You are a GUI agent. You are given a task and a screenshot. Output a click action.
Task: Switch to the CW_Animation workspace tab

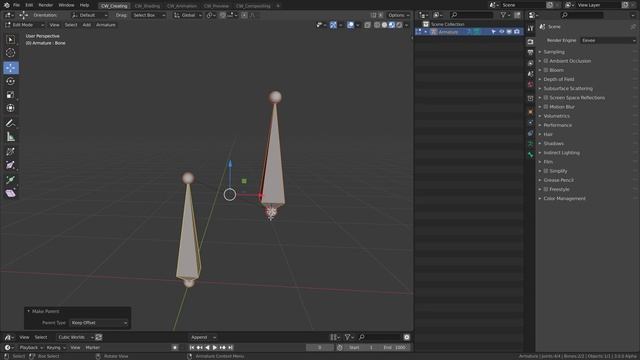pos(182,6)
